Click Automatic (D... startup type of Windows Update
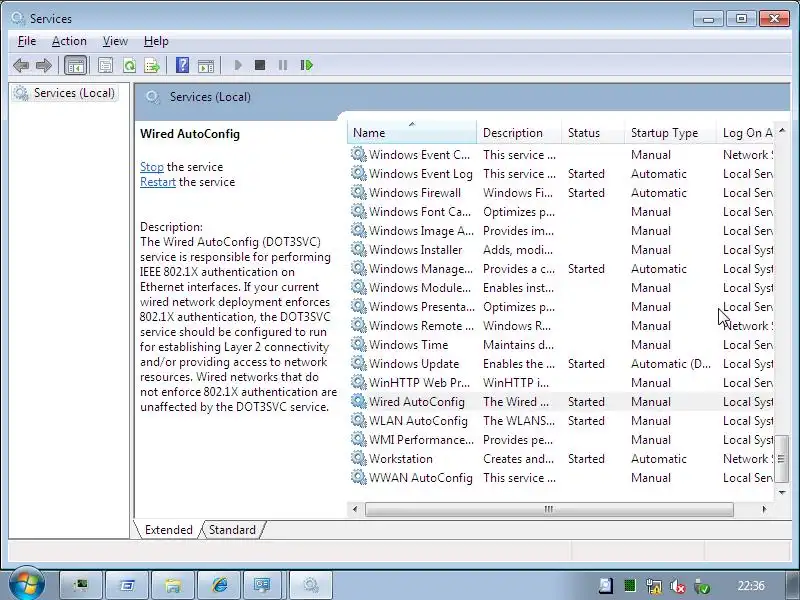Image resolution: width=800 pixels, height=600 pixels. 670,363
